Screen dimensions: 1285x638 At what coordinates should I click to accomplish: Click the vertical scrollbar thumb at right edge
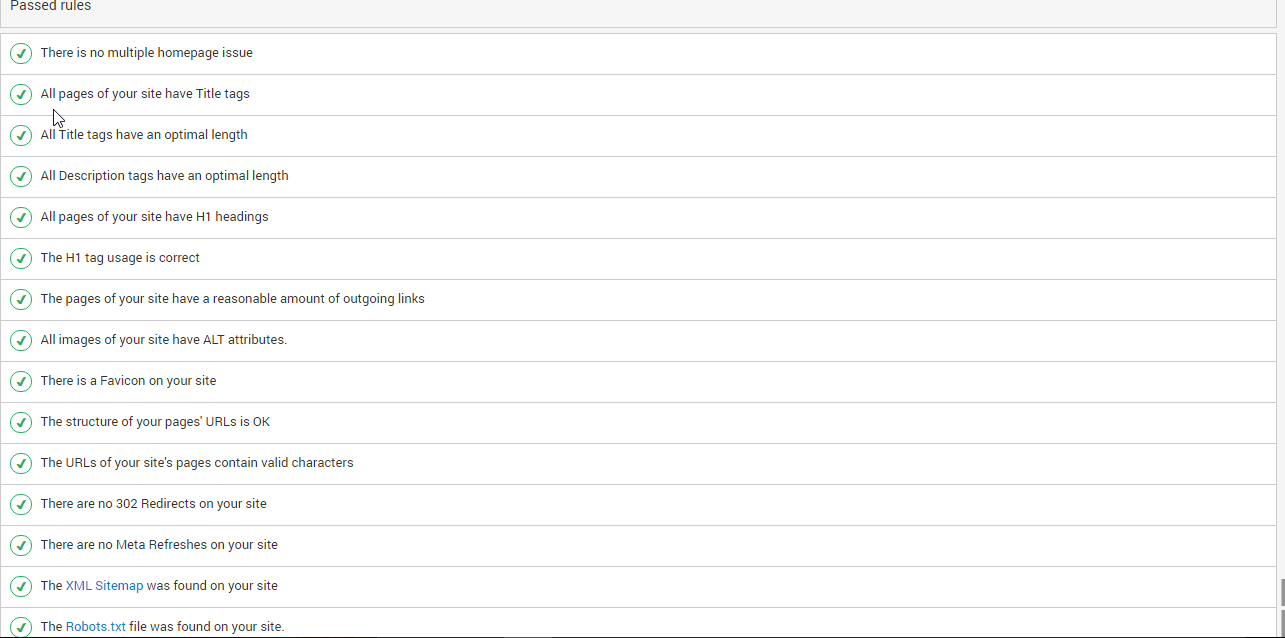click(1280, 591)
